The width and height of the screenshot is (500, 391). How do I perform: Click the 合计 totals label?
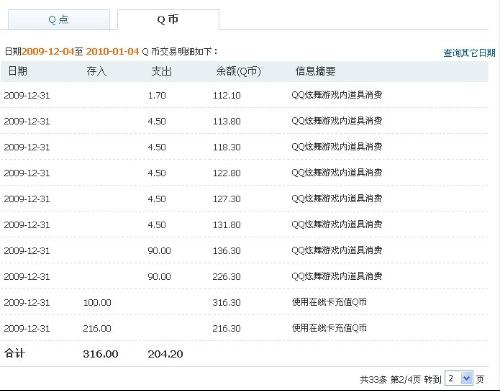(15, 353)
